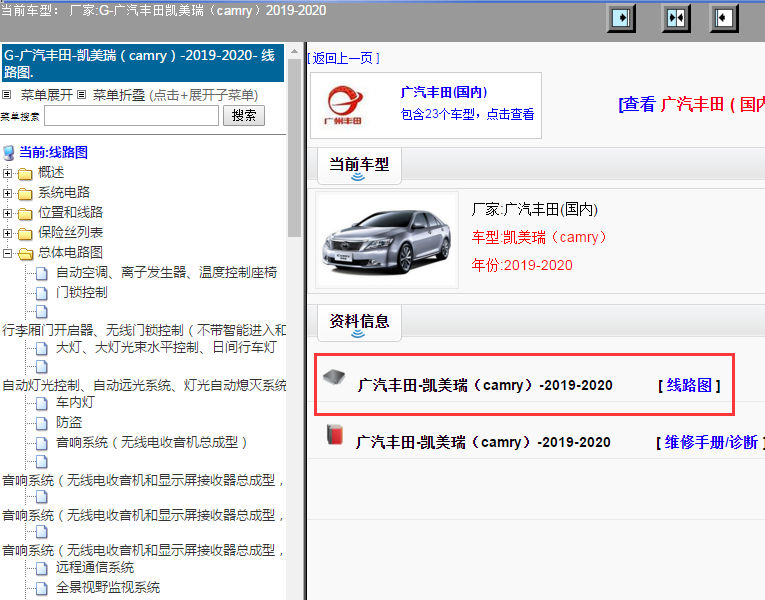Click 包含23个车型，点击查看 link
This screenshot has height=600, width=765.
point(467,114)
